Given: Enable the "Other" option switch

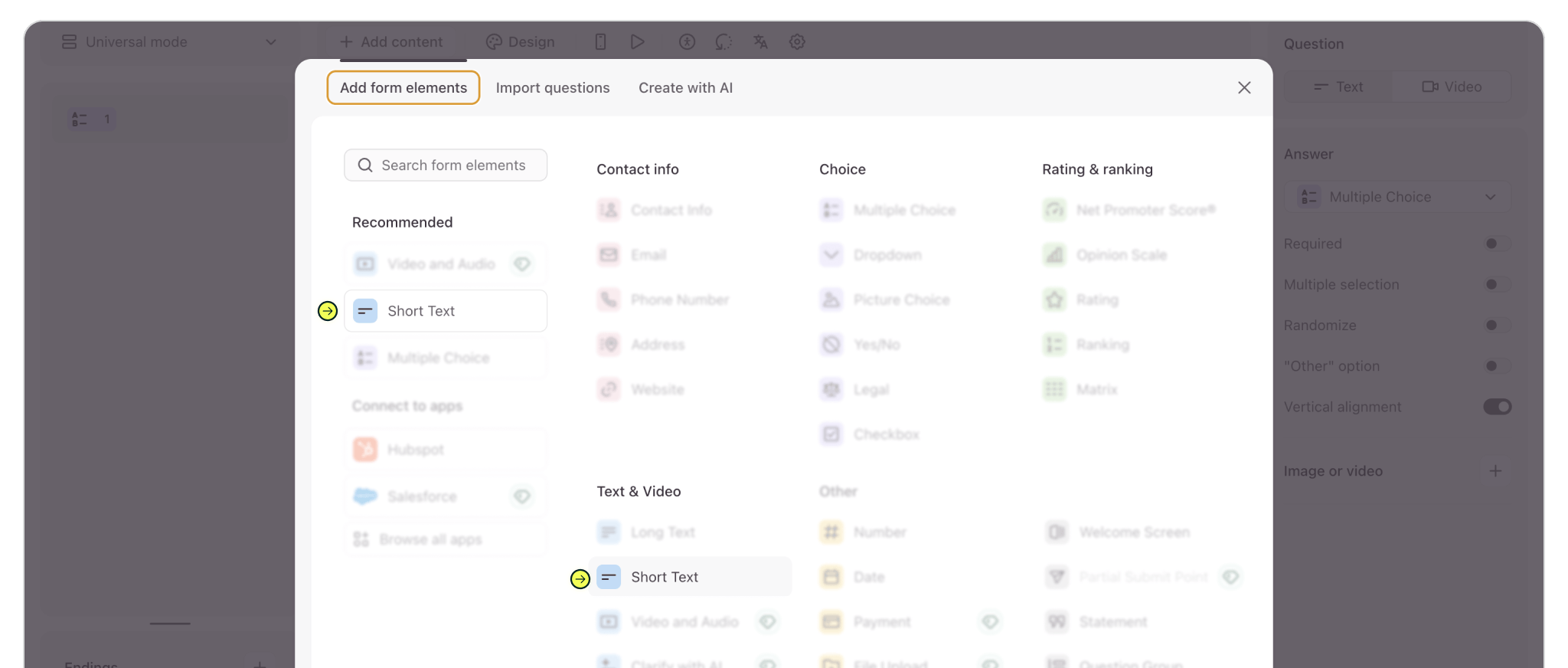Looking at the screenshot, I should [x=1497, y=366].
